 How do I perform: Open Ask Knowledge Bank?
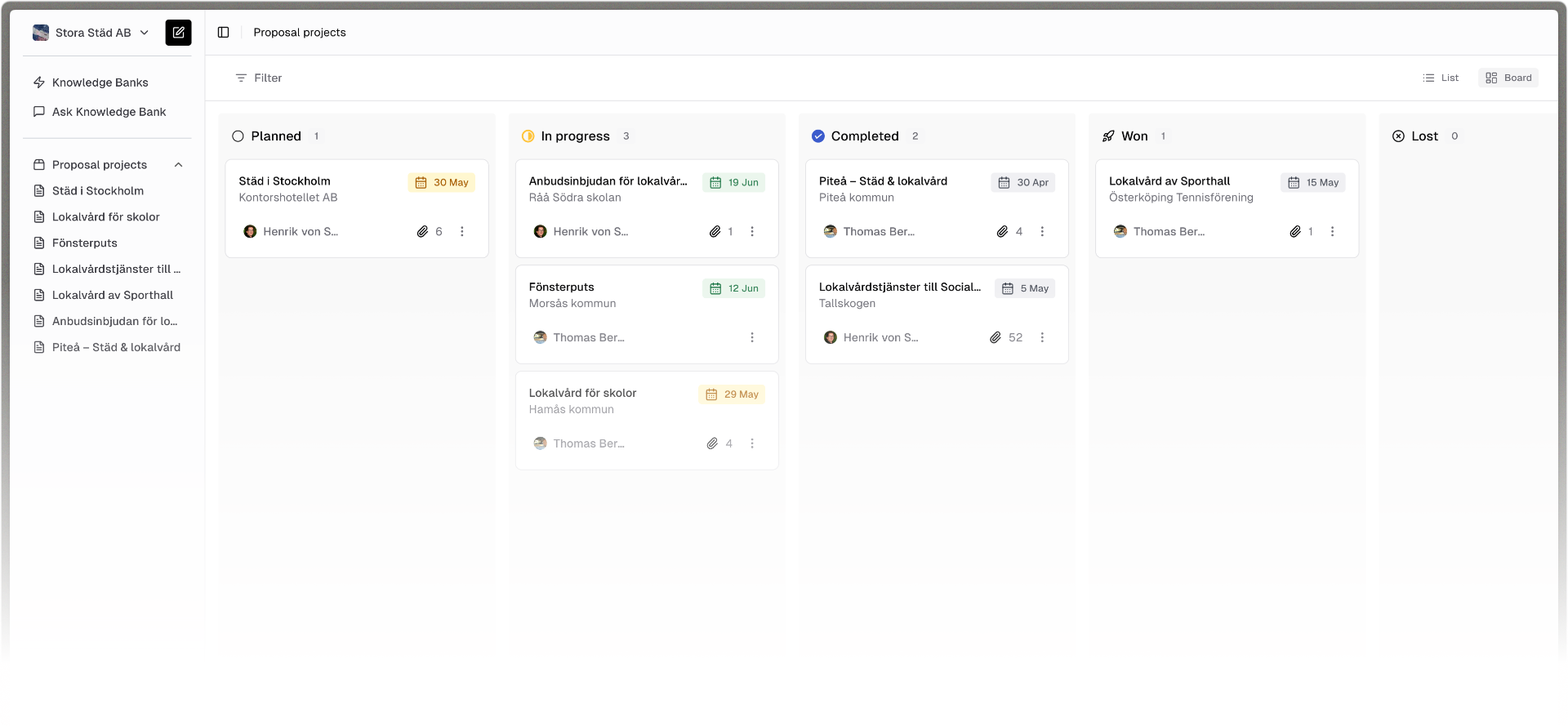pos(109,112)
